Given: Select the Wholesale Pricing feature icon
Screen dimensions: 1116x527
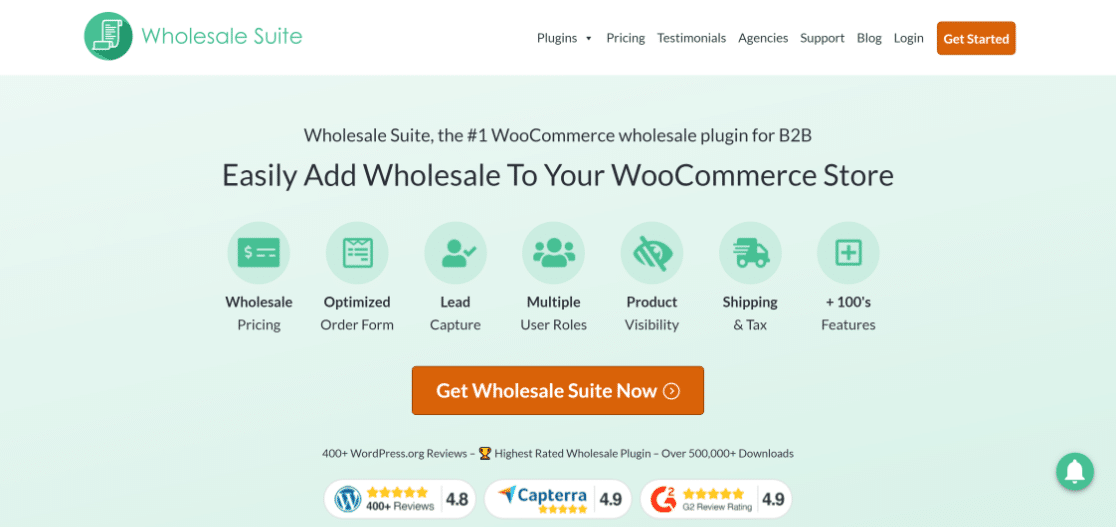Looking at the screenshot, I should [x=258, y=253].
